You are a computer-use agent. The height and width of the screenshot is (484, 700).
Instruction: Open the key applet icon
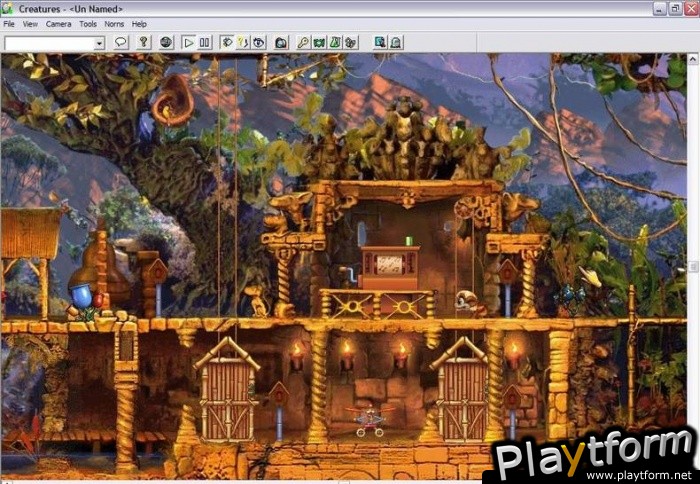(x=304, y=43)
